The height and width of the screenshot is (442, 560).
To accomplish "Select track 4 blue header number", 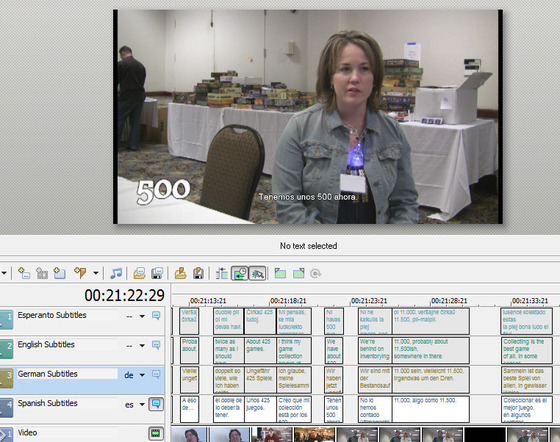I will pos(6,408).
